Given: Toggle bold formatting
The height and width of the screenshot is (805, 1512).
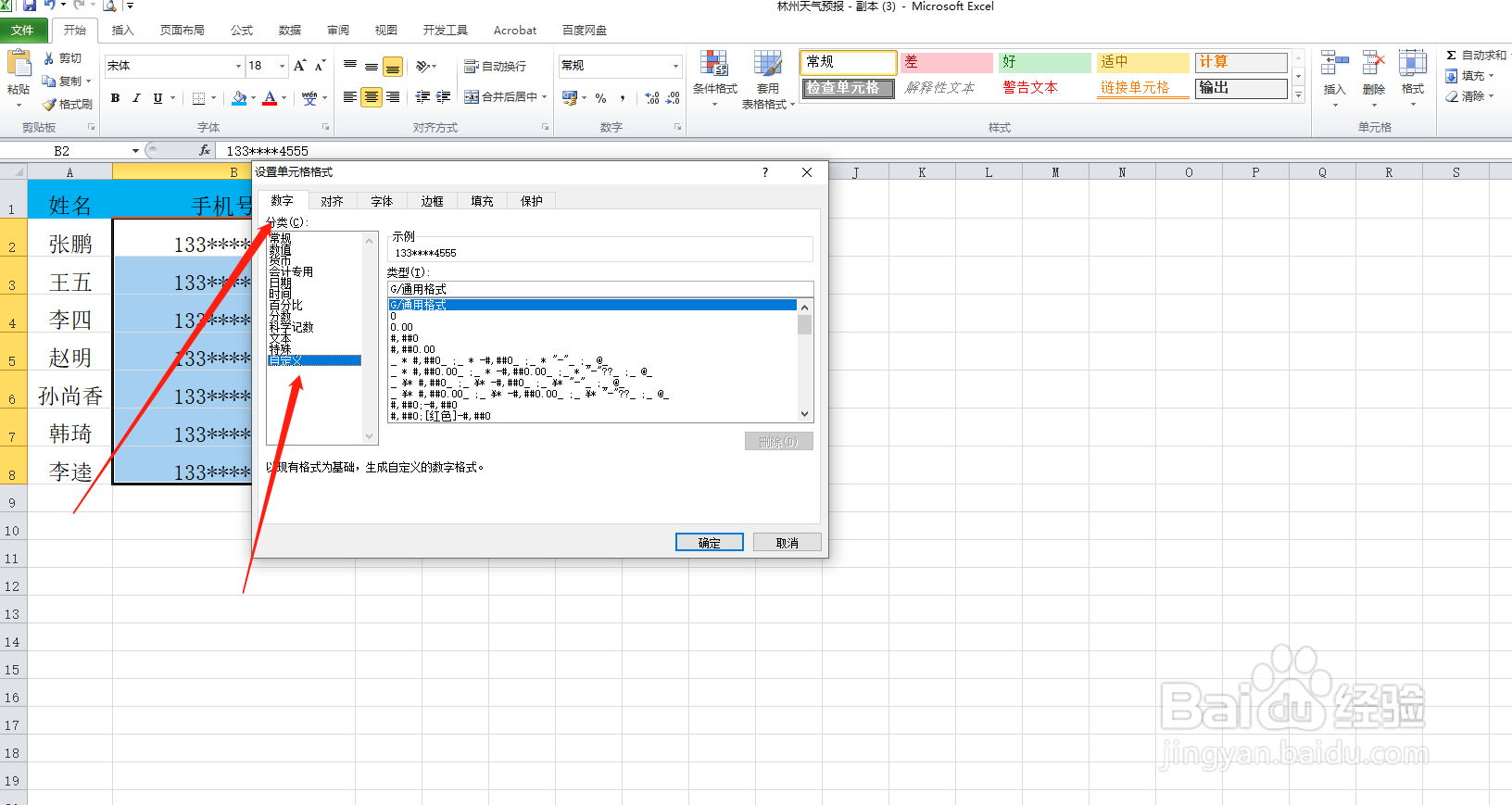Looking at the screenshot, I should coord(115,97).
